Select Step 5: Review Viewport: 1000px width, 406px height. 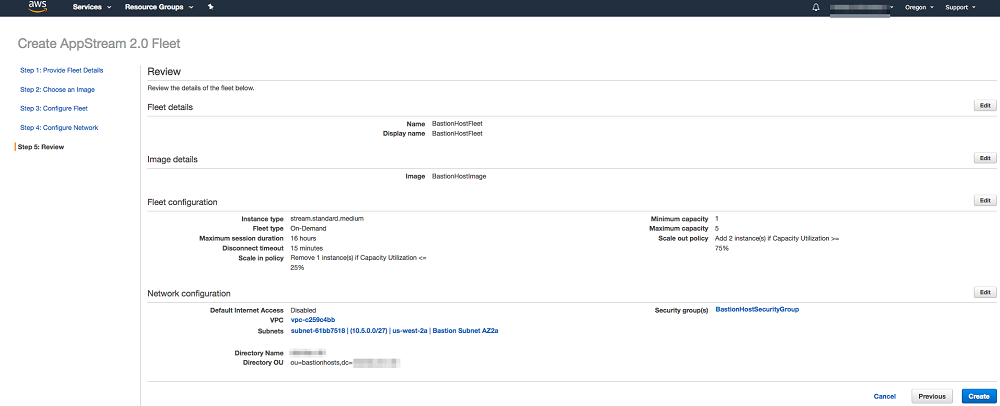click(x=41, y=147)
